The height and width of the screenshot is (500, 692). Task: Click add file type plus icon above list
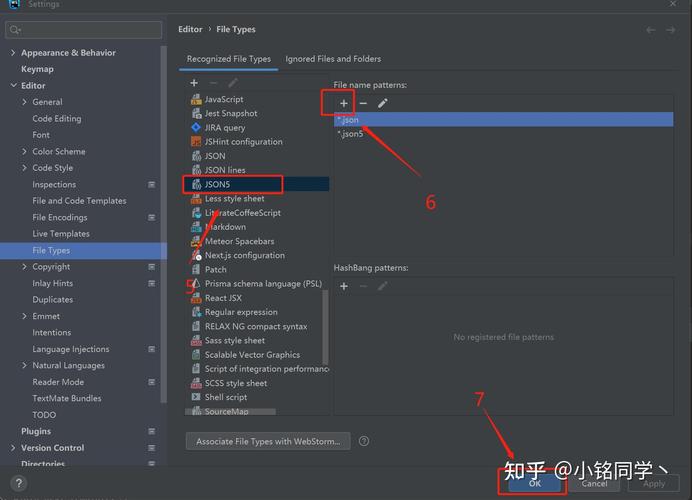point(194,83)
